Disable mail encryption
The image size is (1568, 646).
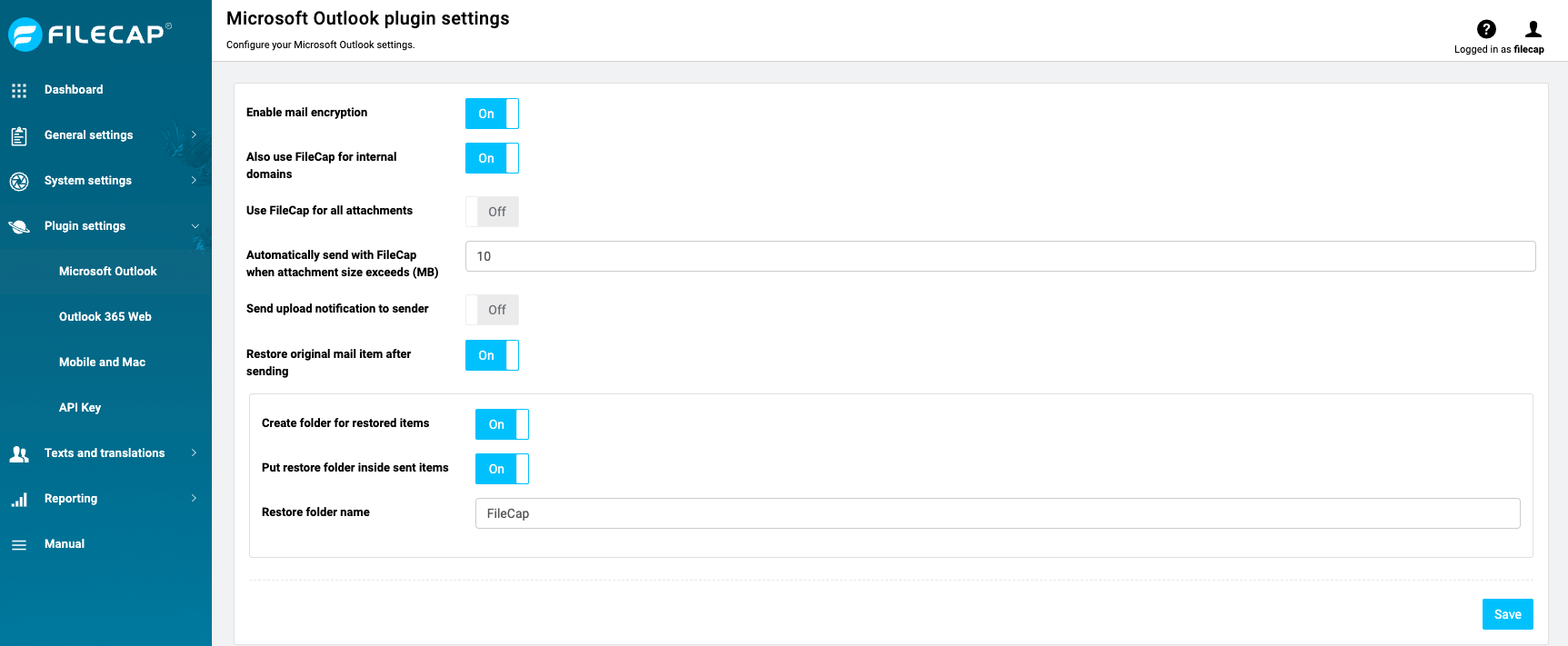(x=492, y=113)
